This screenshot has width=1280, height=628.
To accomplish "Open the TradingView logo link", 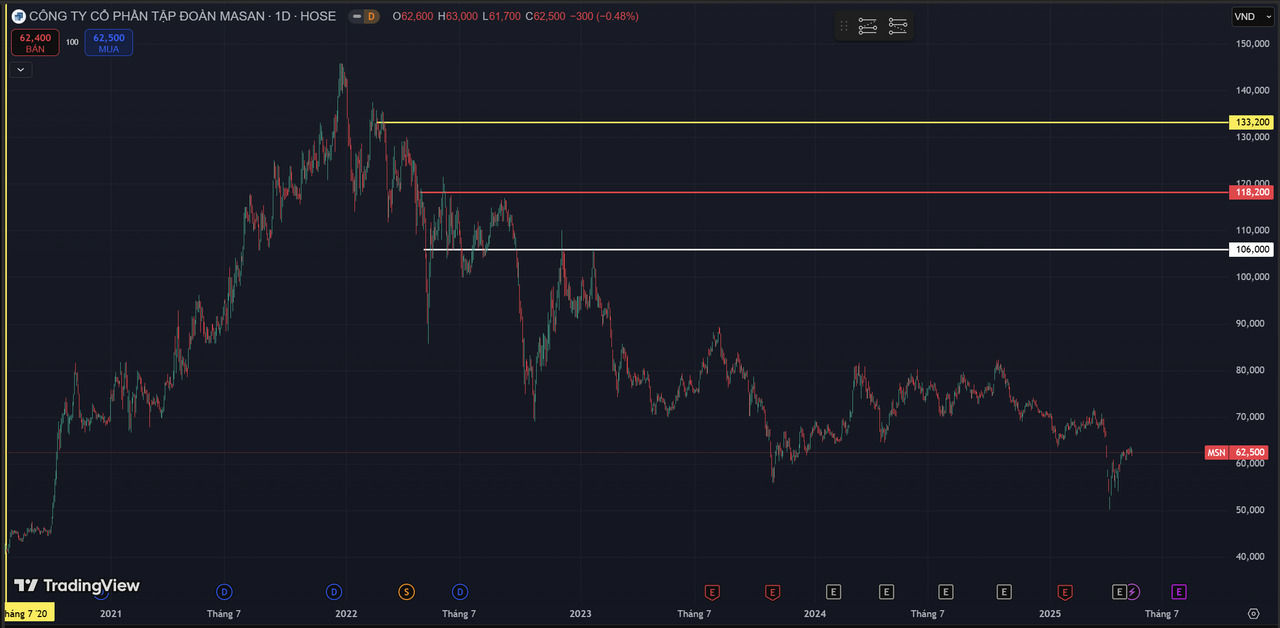I will point(77,586).
